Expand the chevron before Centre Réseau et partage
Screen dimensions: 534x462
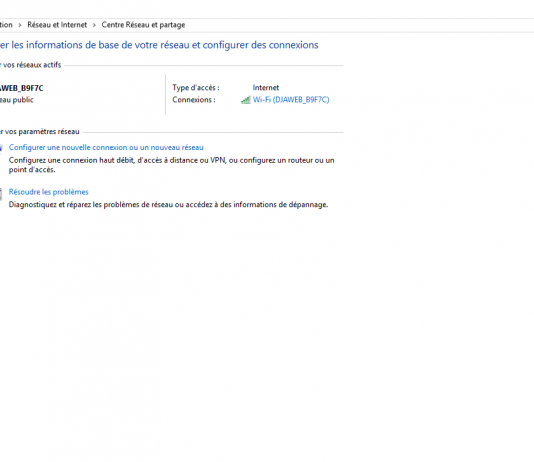point(94,25)
